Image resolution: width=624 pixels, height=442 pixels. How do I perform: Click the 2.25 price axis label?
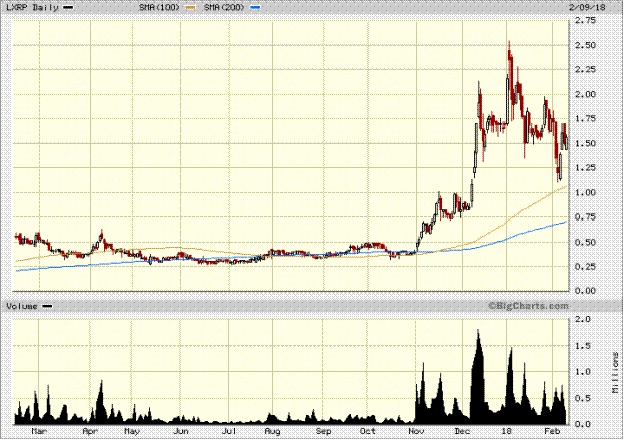pyautogui.click(x=585, y=70)
